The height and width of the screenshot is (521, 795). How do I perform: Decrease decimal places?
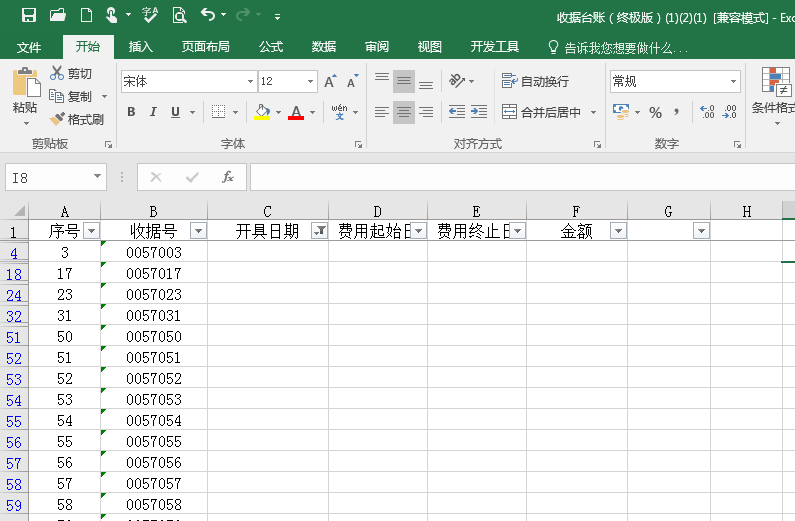730,112
